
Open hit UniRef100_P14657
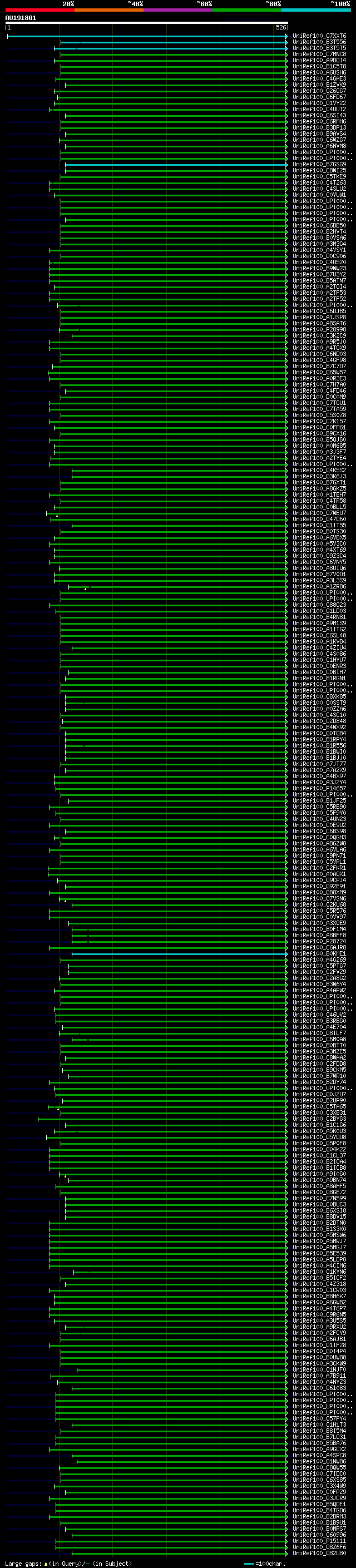(x=319, y=788)
